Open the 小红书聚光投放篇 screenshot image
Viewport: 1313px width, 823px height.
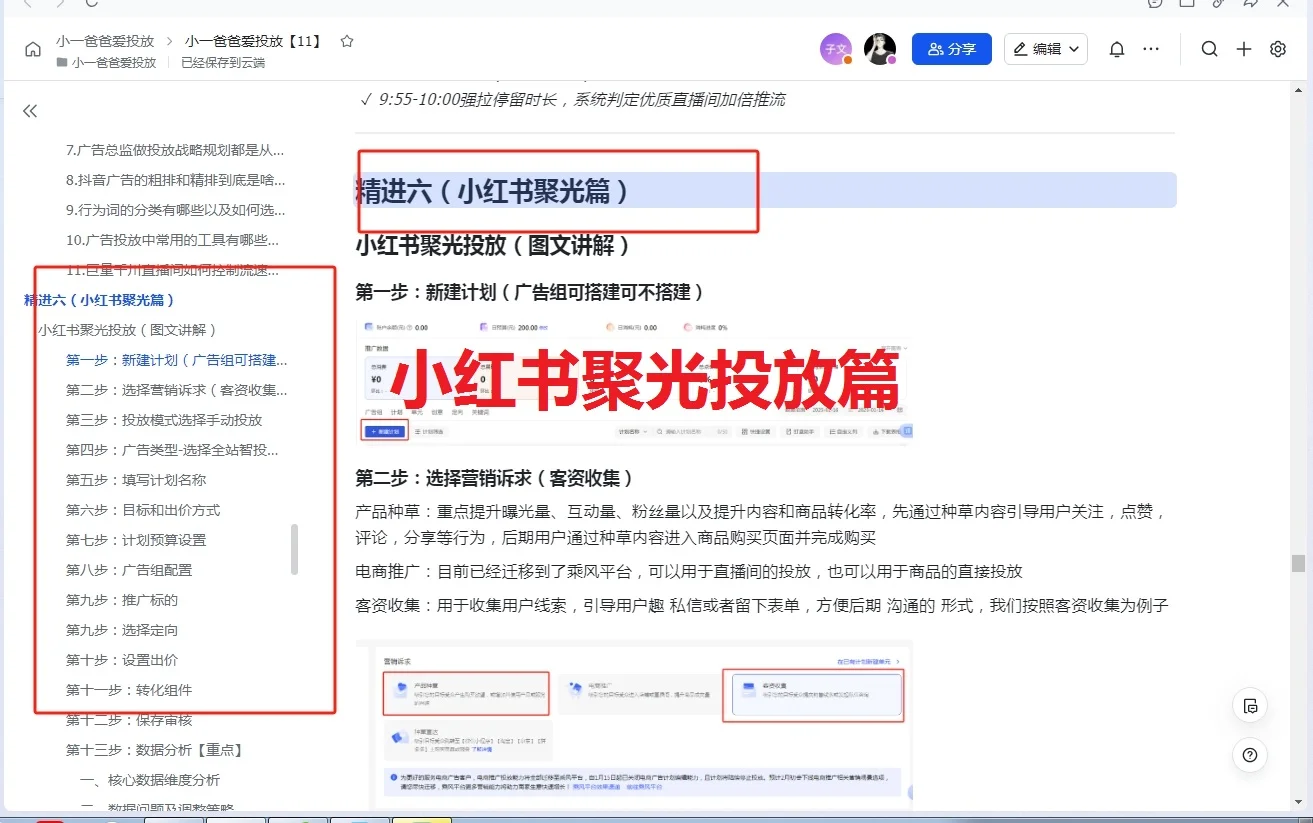tap(634, 380)
